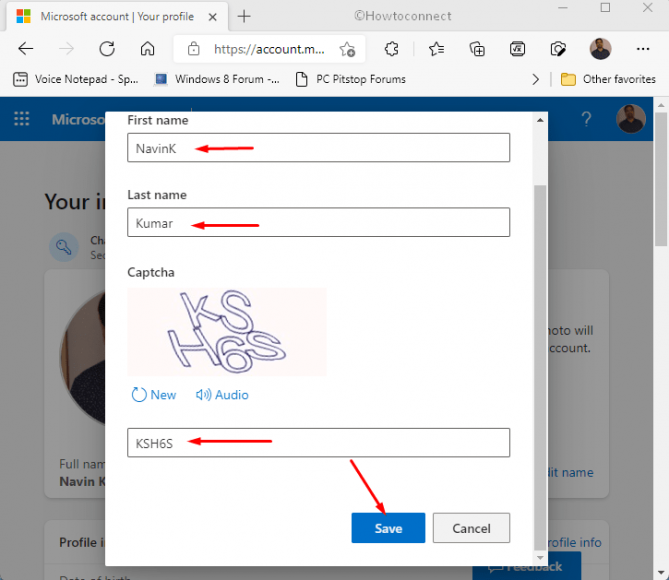Add this page to favorites star
669x580 pixels.
click(x=347, y=50)
